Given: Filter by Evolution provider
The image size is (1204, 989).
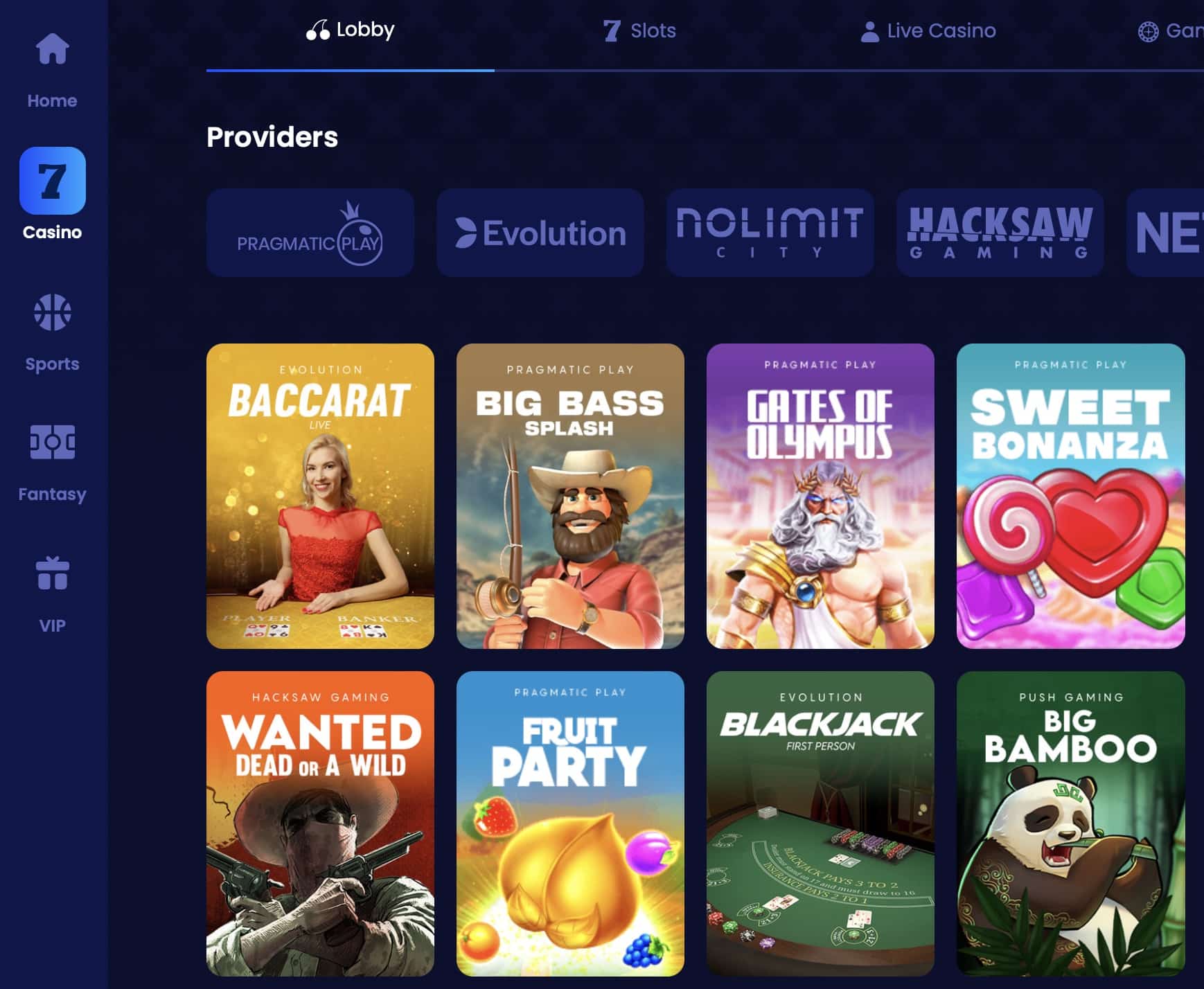Looking at the screenshot, I should click(x=540, y=233).
